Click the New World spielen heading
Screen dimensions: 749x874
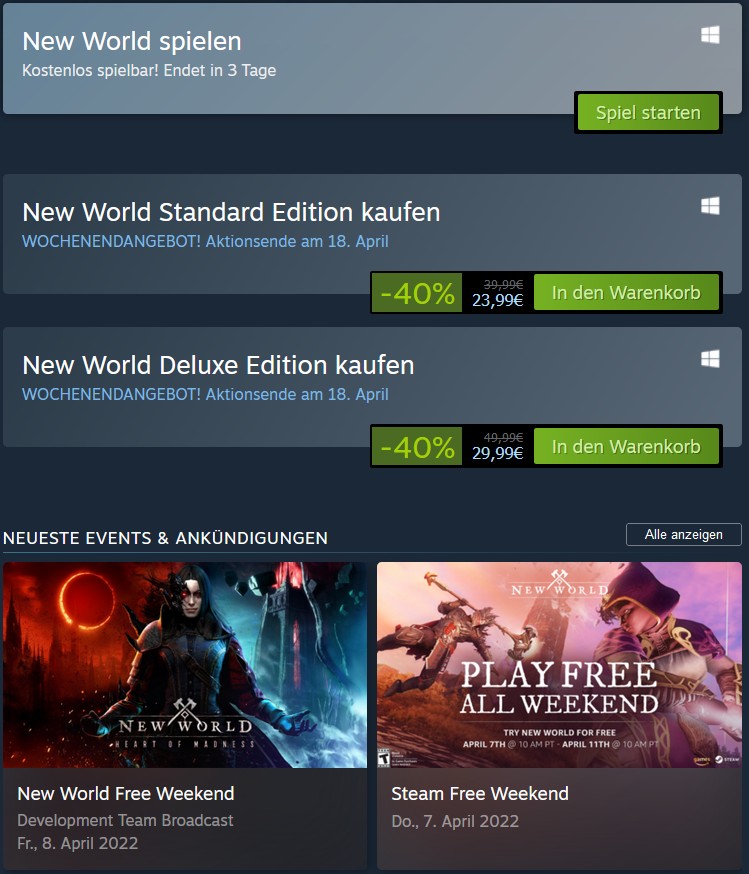pos(132,41)
